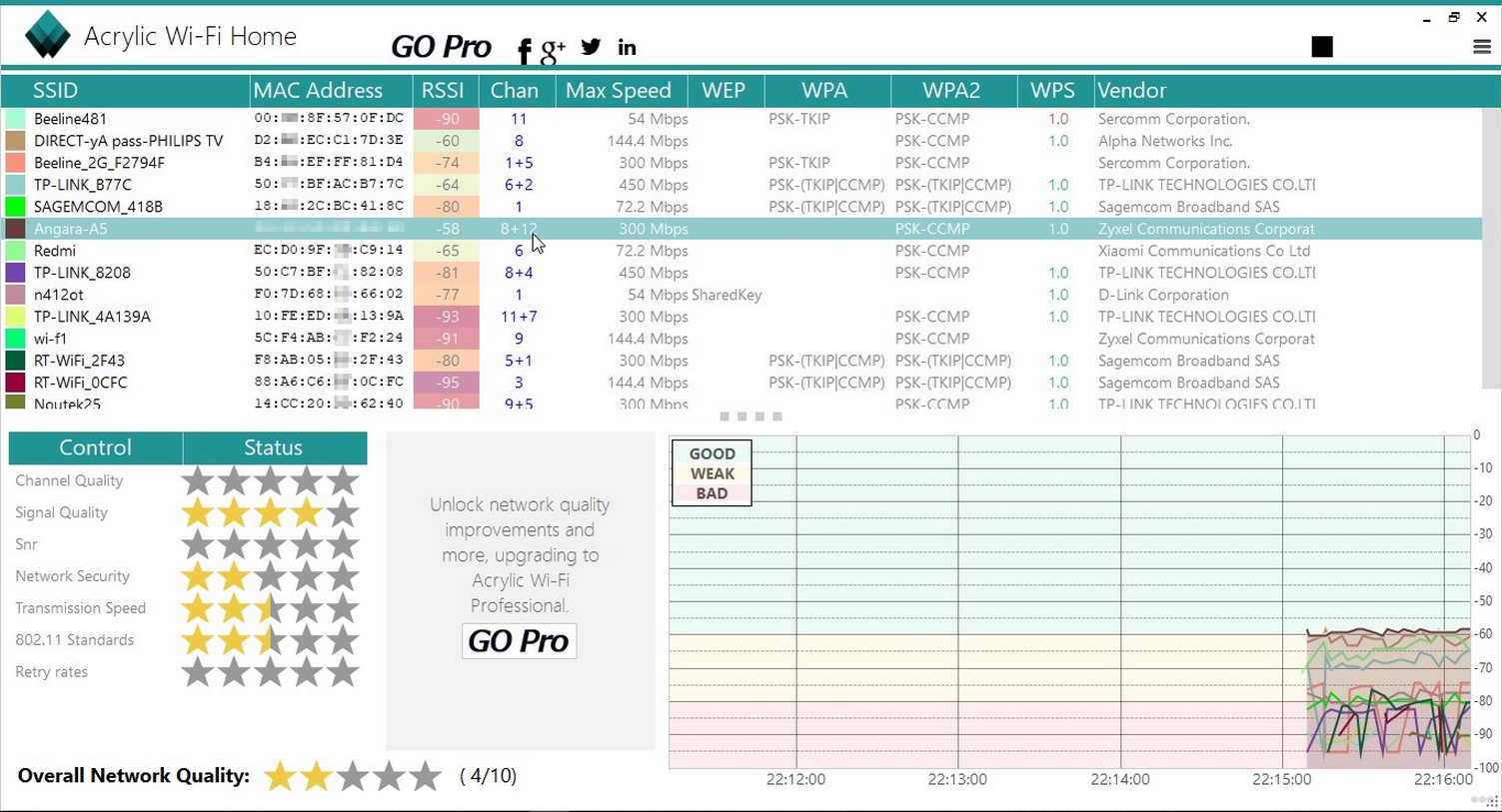Click the GO Pro link in the header
The image size is (1502, 812).
point(441,47)
